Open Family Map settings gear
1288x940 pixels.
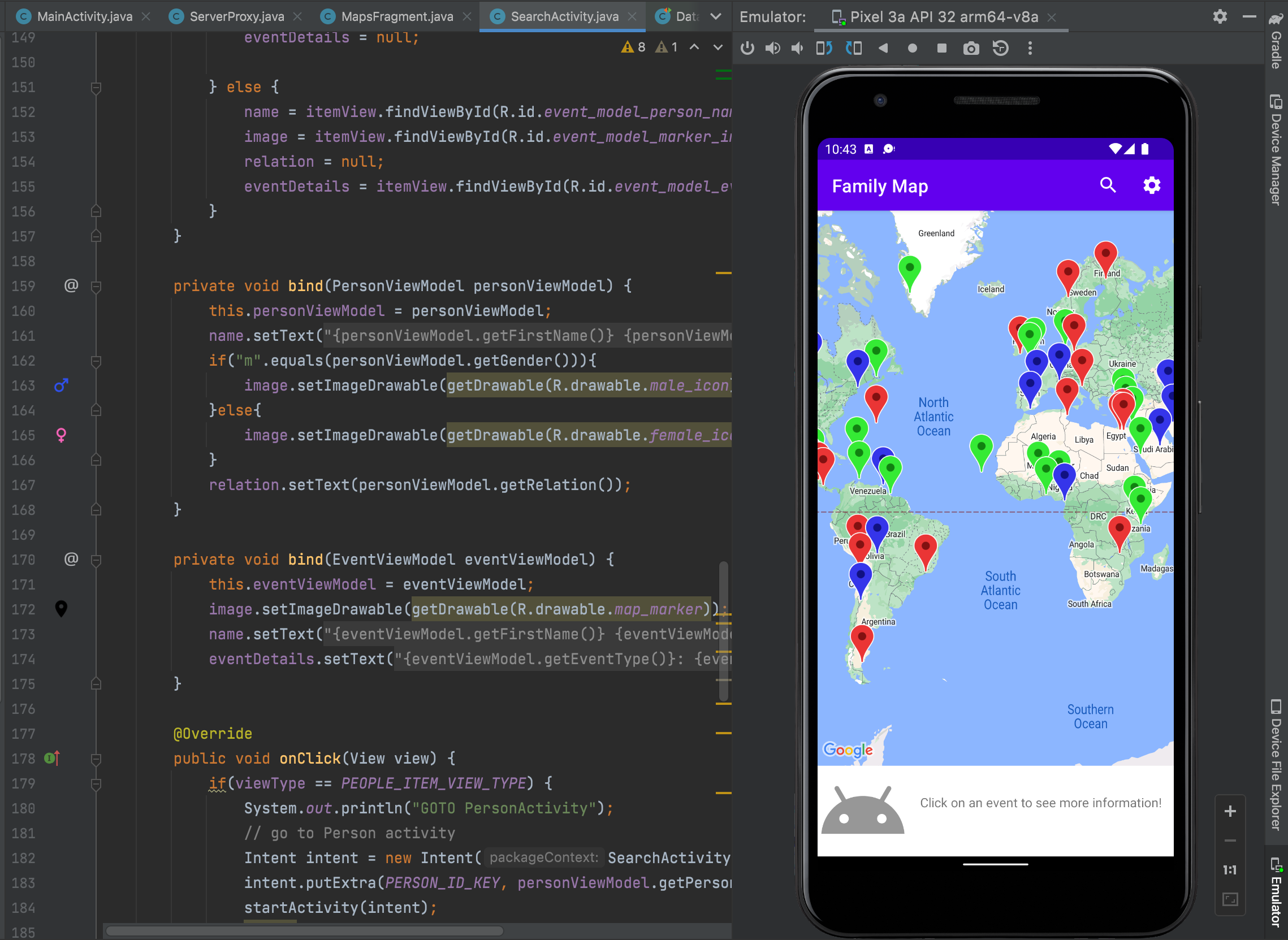tap(1151, 185)
